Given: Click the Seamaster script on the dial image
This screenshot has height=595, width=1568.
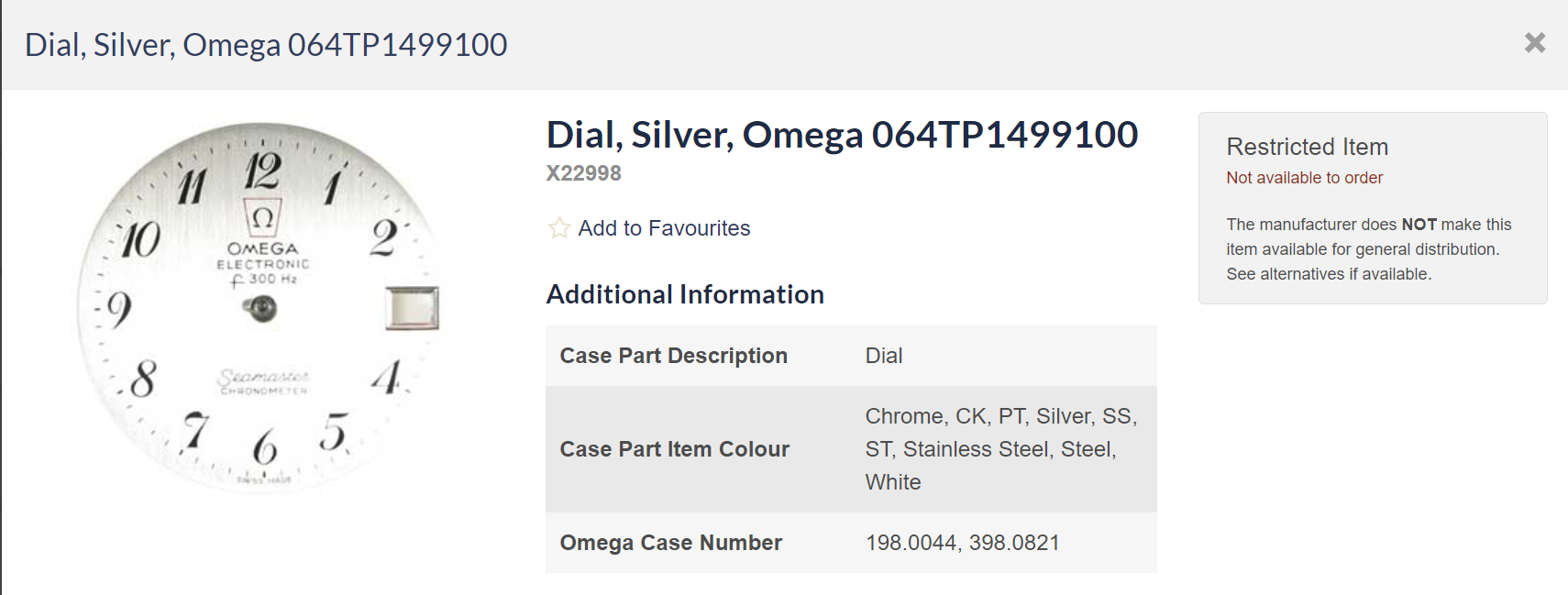Looking at the screenshot, I should (263, 377).
